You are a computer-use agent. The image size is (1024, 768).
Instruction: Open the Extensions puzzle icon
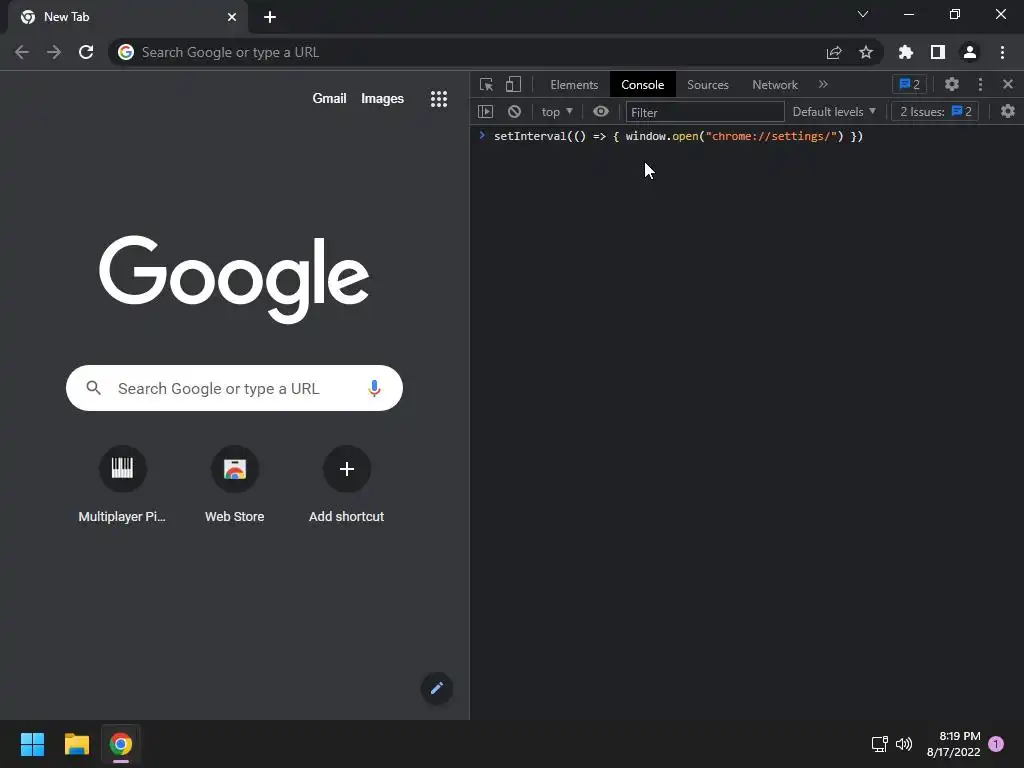[906, 52]
